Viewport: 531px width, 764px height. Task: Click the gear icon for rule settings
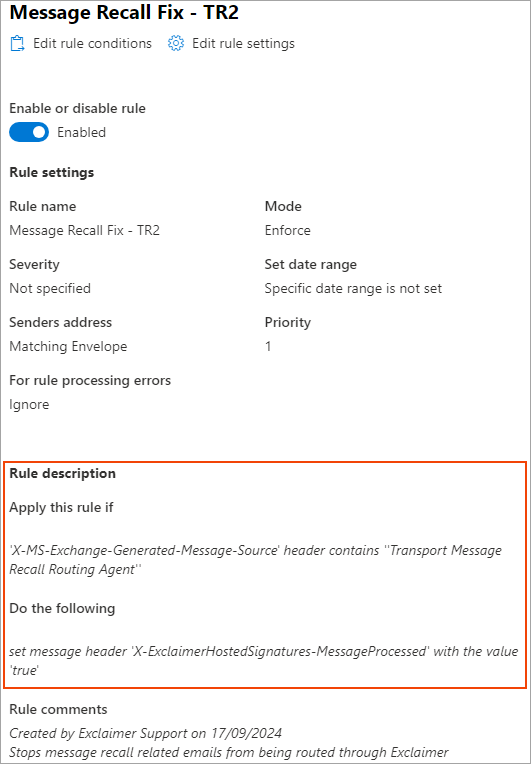[x=176, y=43]
